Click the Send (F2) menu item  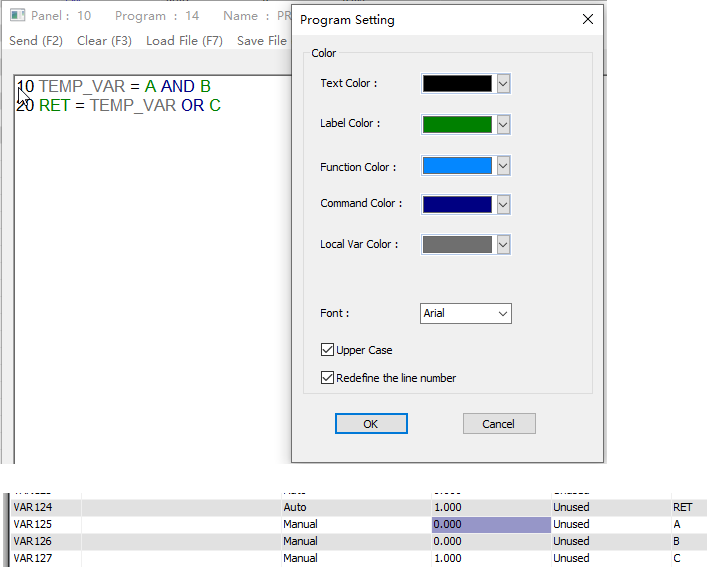pyautogui.click(x=36, y=41)
